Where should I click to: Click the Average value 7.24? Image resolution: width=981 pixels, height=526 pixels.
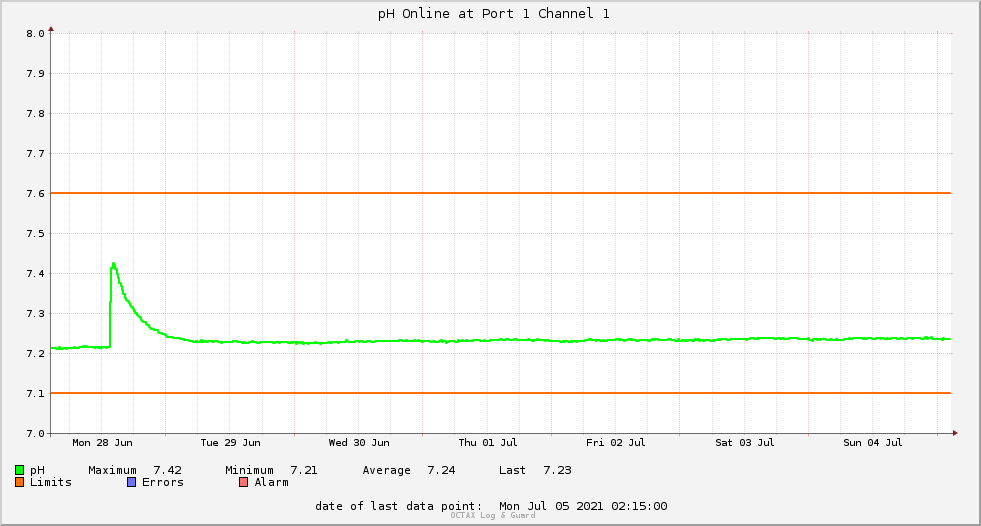[x=441, y=470]
